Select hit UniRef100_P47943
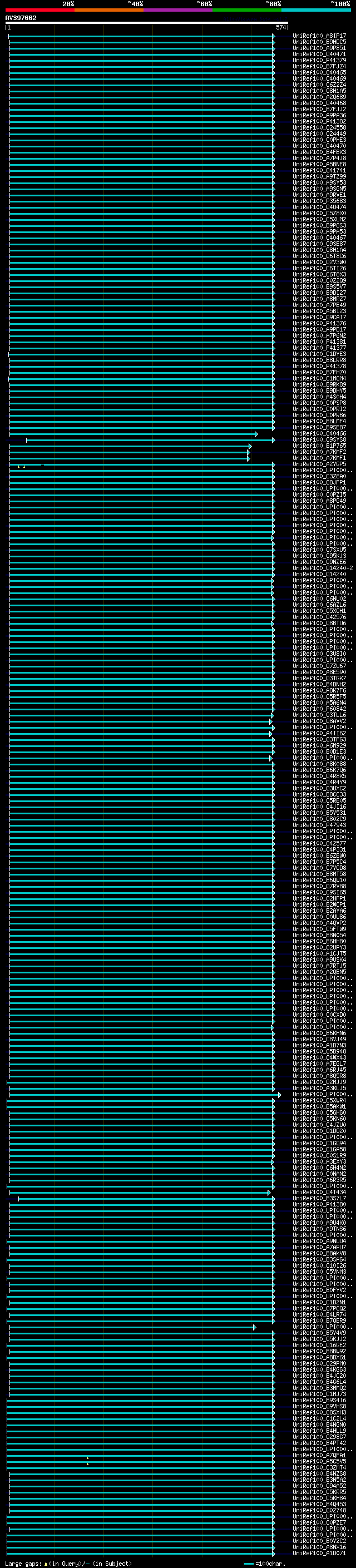 pos(319,825)
